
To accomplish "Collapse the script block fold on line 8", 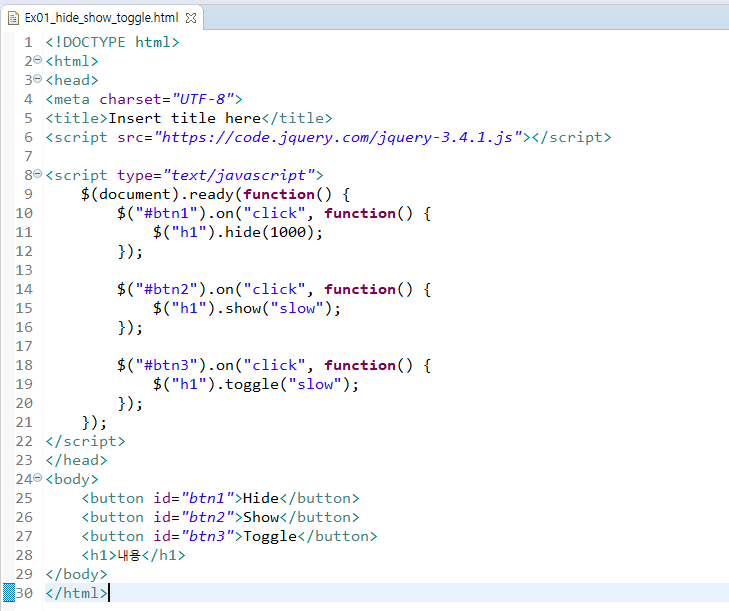I will pyautogui.click(x=38, y=174).
